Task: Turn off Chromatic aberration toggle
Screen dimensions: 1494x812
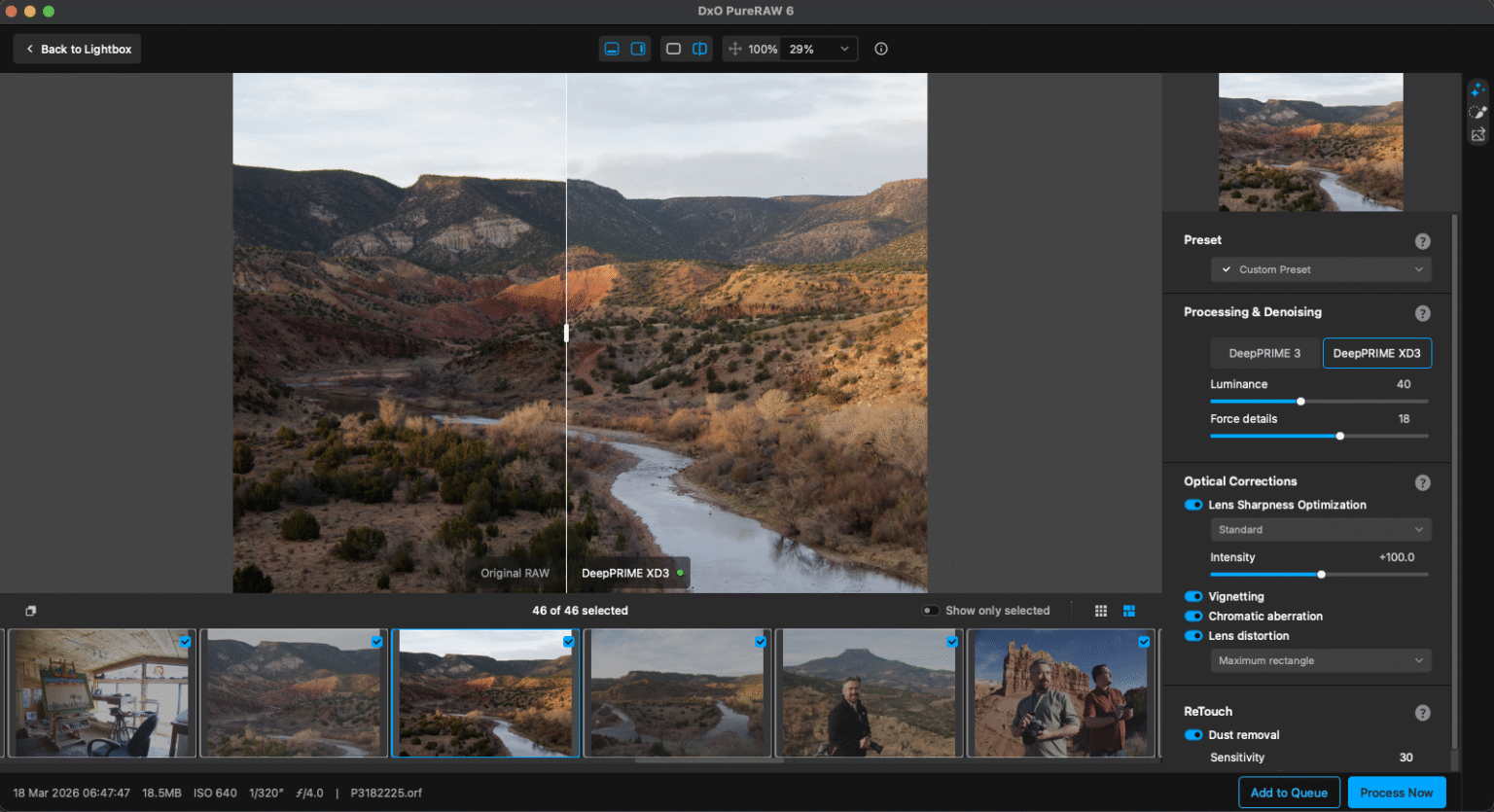Action: (1193, 616)
